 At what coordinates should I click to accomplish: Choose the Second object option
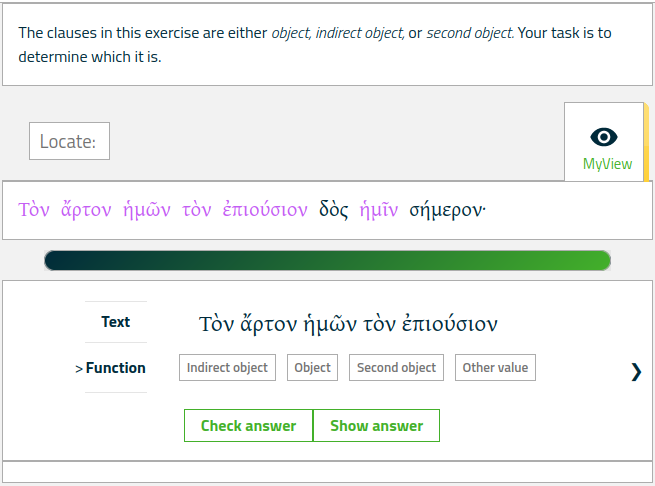click(396, 368)
